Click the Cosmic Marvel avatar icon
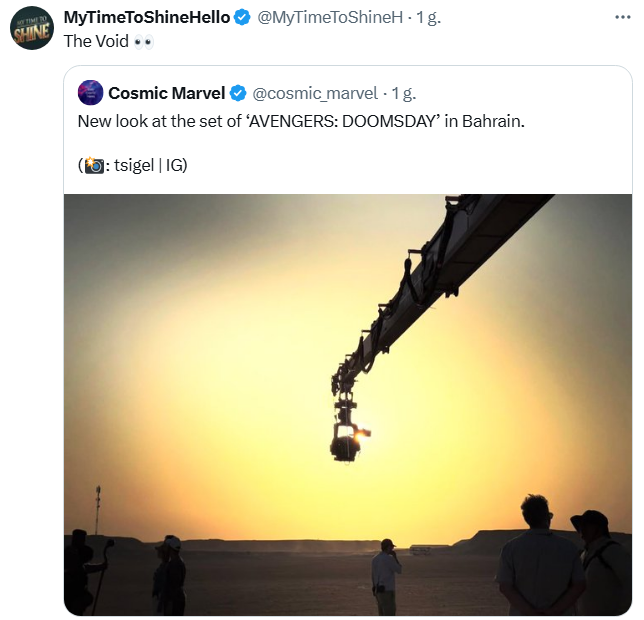Image resolution: width=644 pixels, height=620 pixels. point(90,93)
